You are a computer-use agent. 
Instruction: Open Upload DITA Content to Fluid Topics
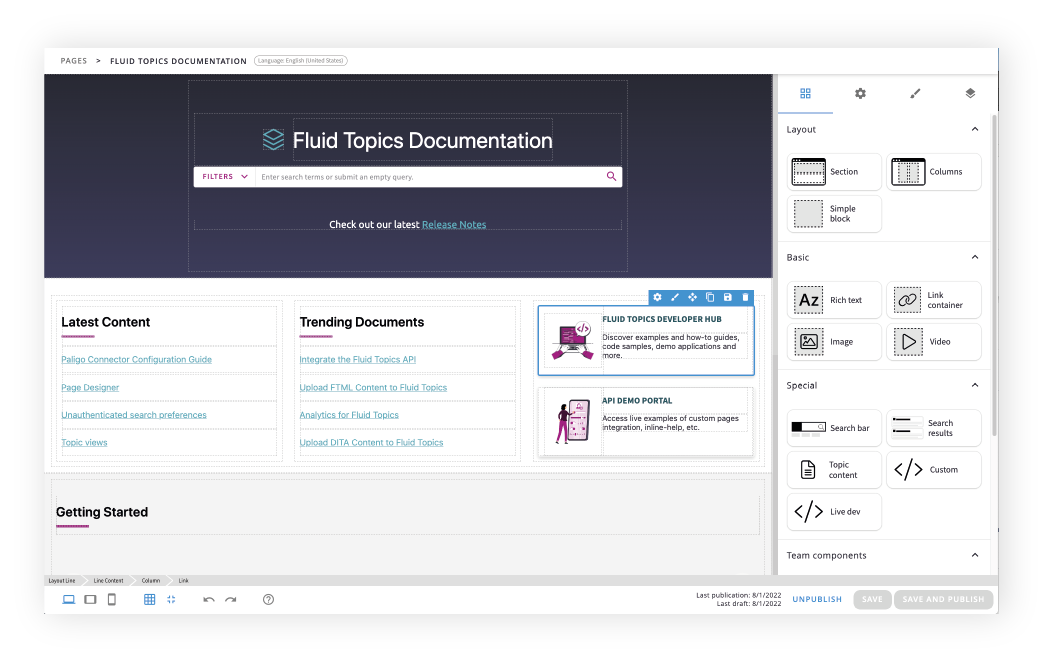pyautogui.click(x=371, y=442)
